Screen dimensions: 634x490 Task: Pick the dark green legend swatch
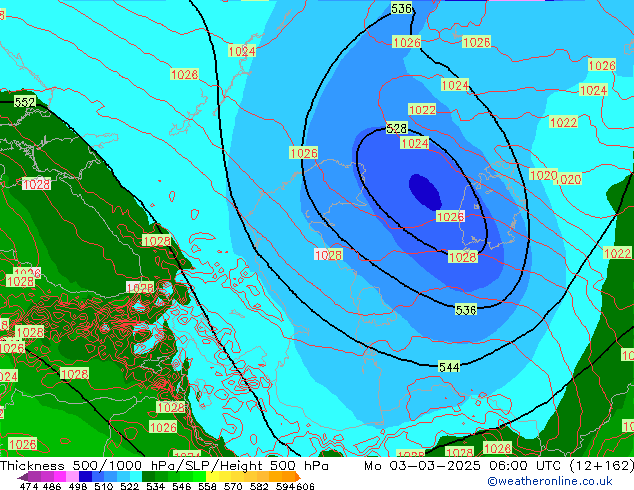coord(148,476)
